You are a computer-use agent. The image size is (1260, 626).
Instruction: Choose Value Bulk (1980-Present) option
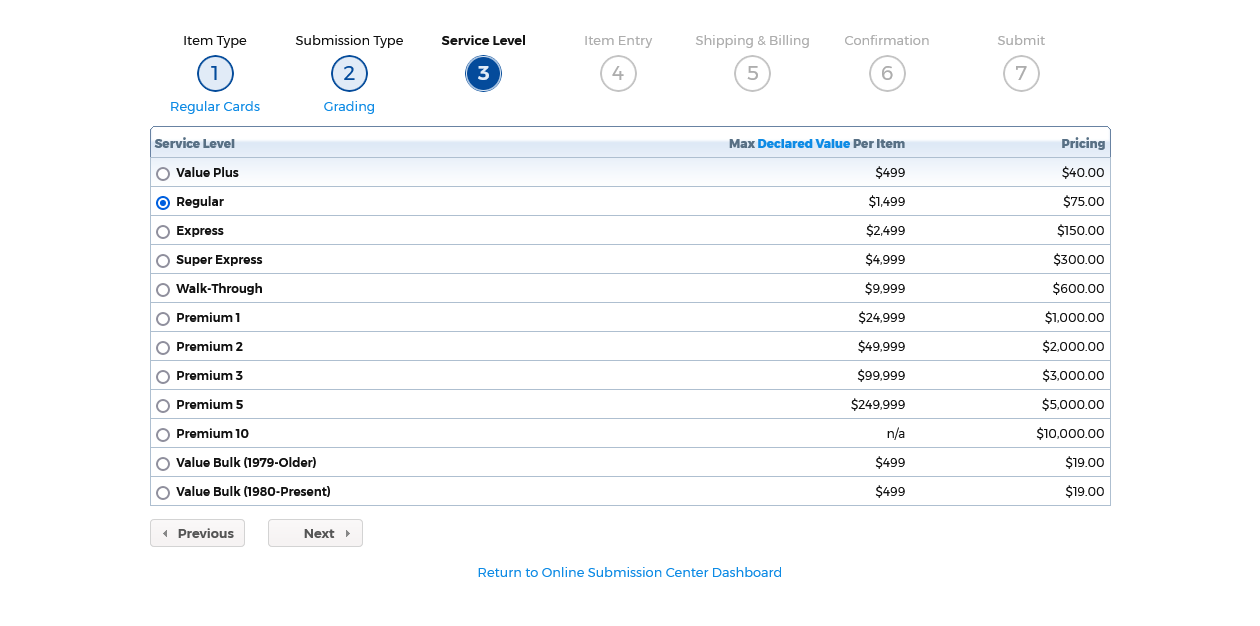163,493
